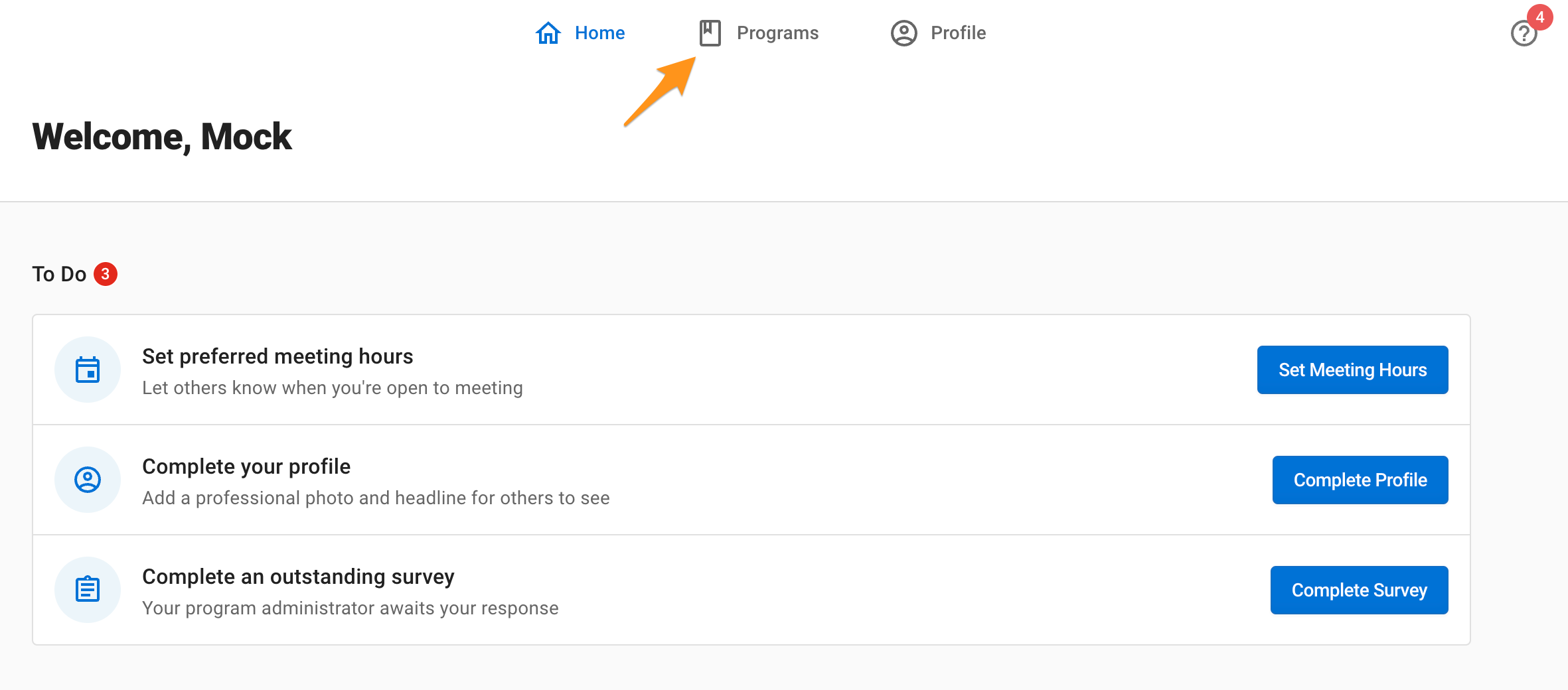1568x690 pixels.
Task: Select the 'Complete an outstanding survey' title
Action: coord(298,577)
